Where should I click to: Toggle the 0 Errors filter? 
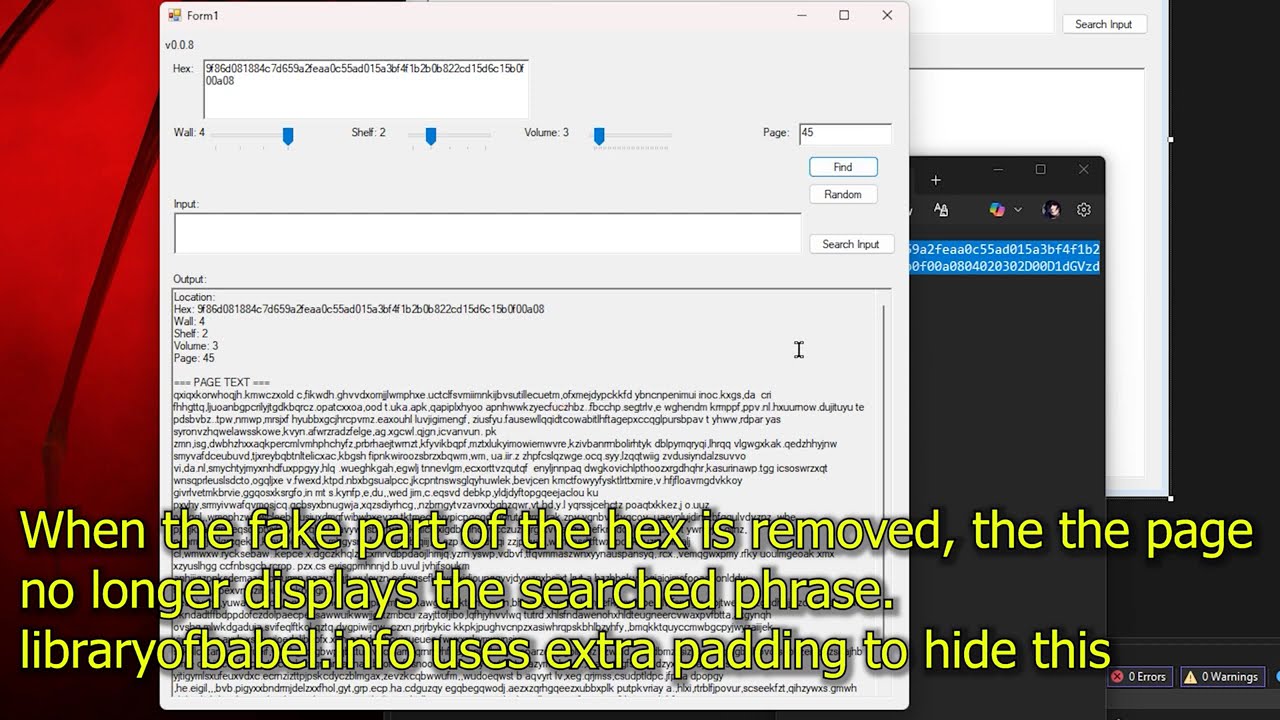[1139, 677]
